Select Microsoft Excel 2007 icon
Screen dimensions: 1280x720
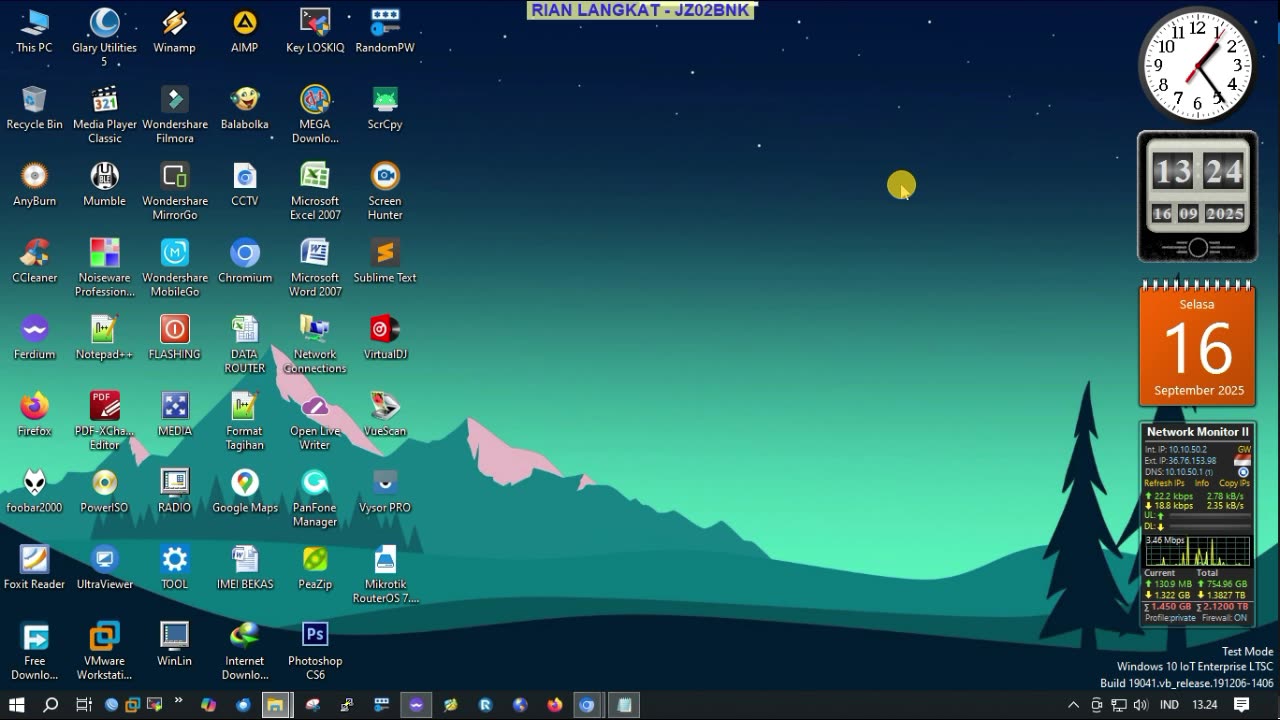pyautogui.click(x=315, y=191)
